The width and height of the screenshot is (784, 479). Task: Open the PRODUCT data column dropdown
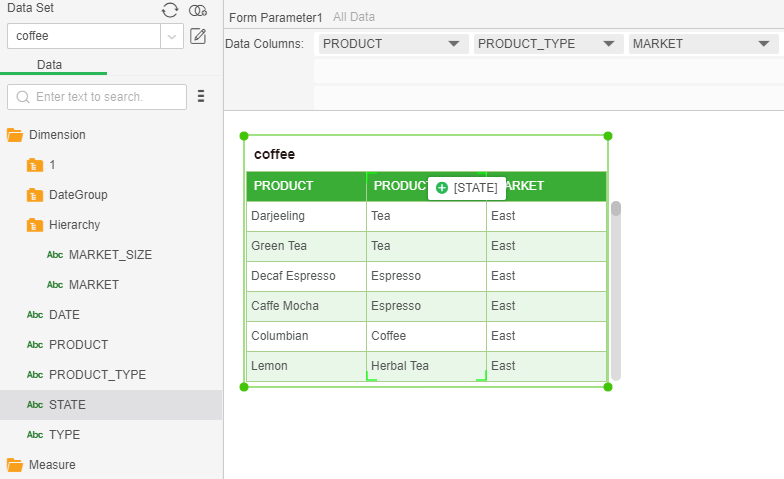coord(454,44)
